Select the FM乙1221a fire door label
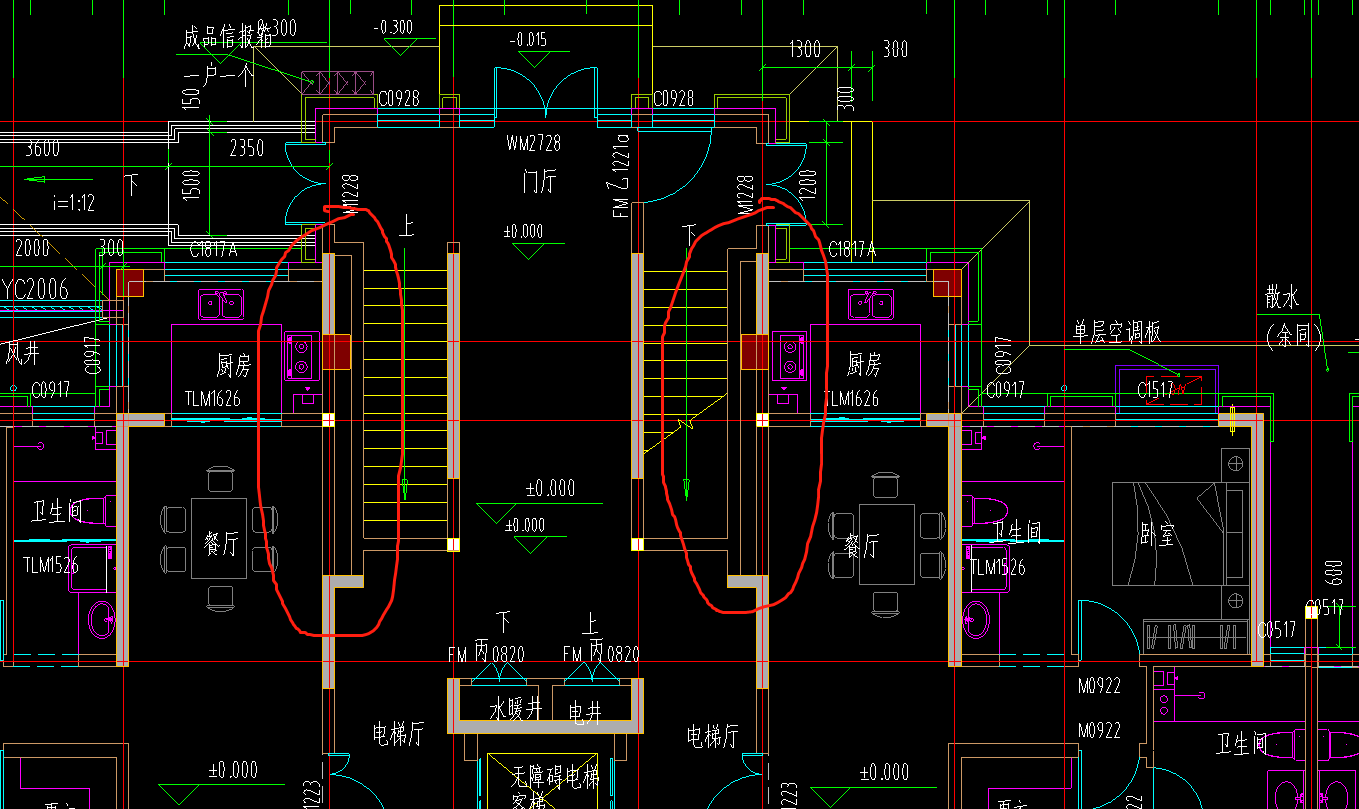1359x809 pixels. pos(622,175)
